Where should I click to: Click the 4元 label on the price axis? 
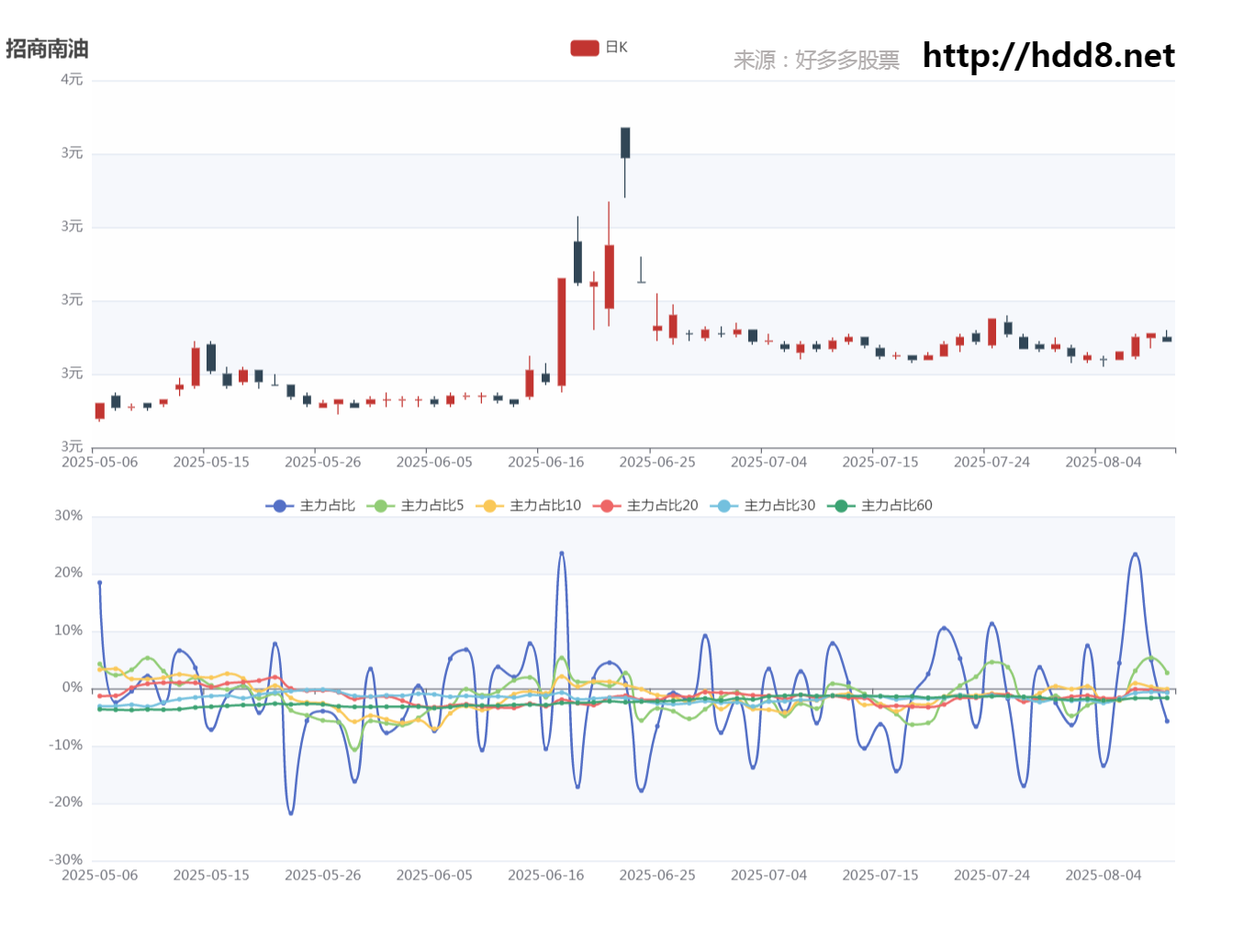[x=73, y=80]
